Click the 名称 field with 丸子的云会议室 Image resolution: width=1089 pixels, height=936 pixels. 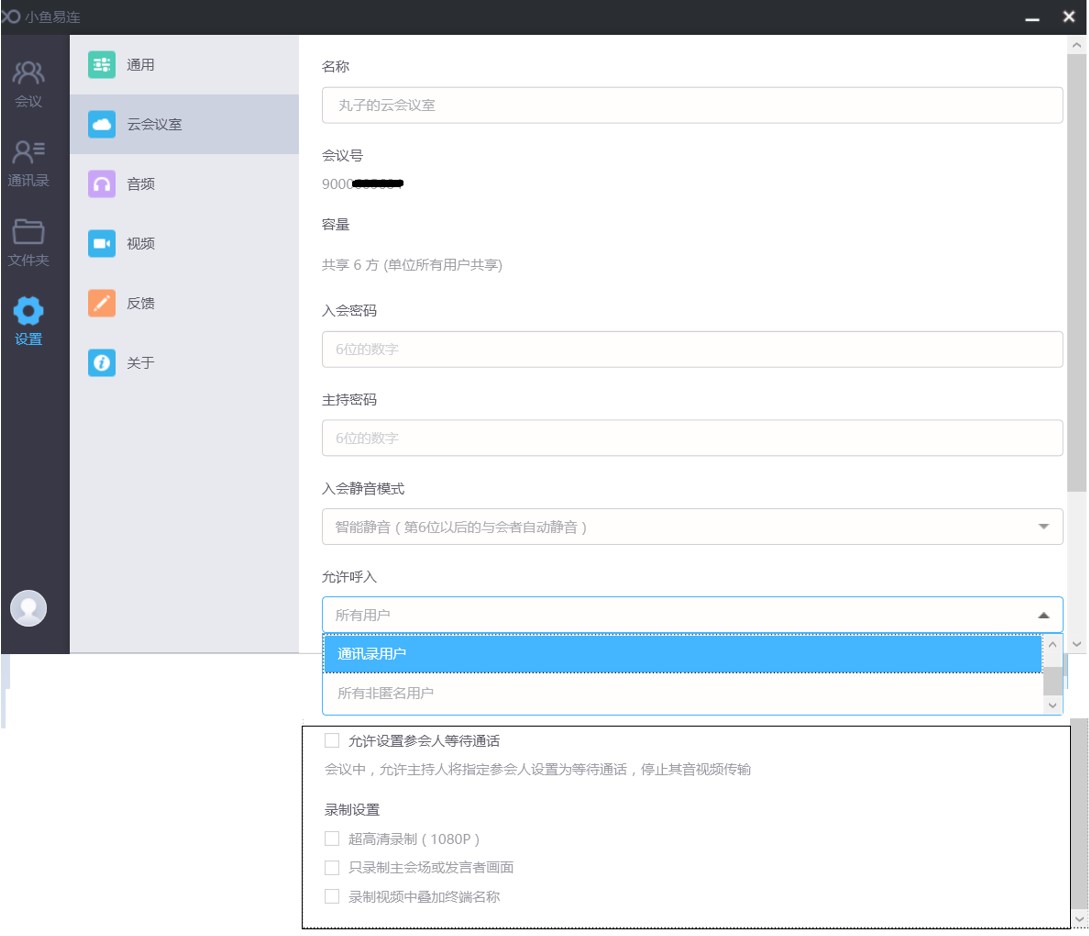(x=692, y=106)
